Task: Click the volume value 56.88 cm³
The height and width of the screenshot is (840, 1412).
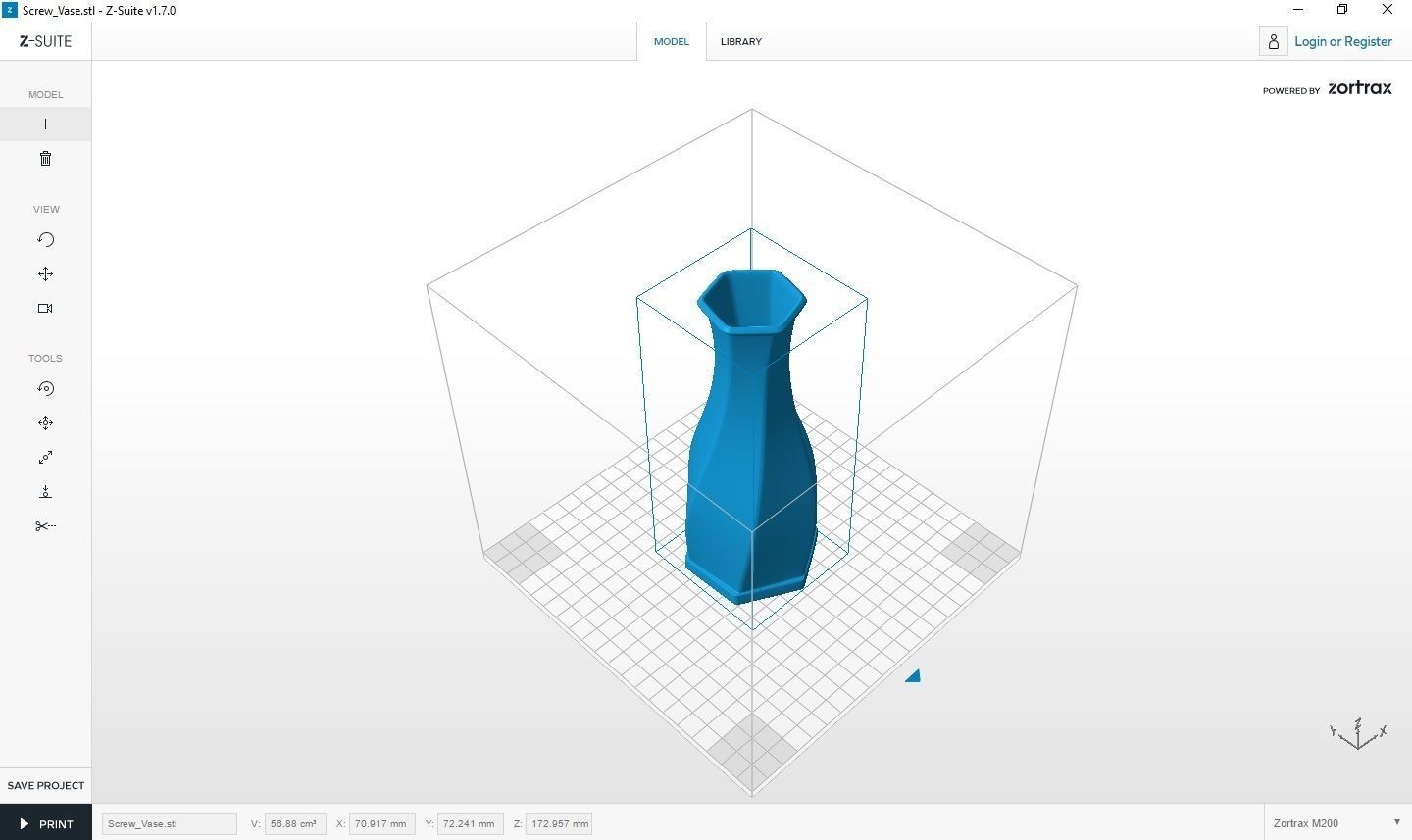Action: point(295,823)
